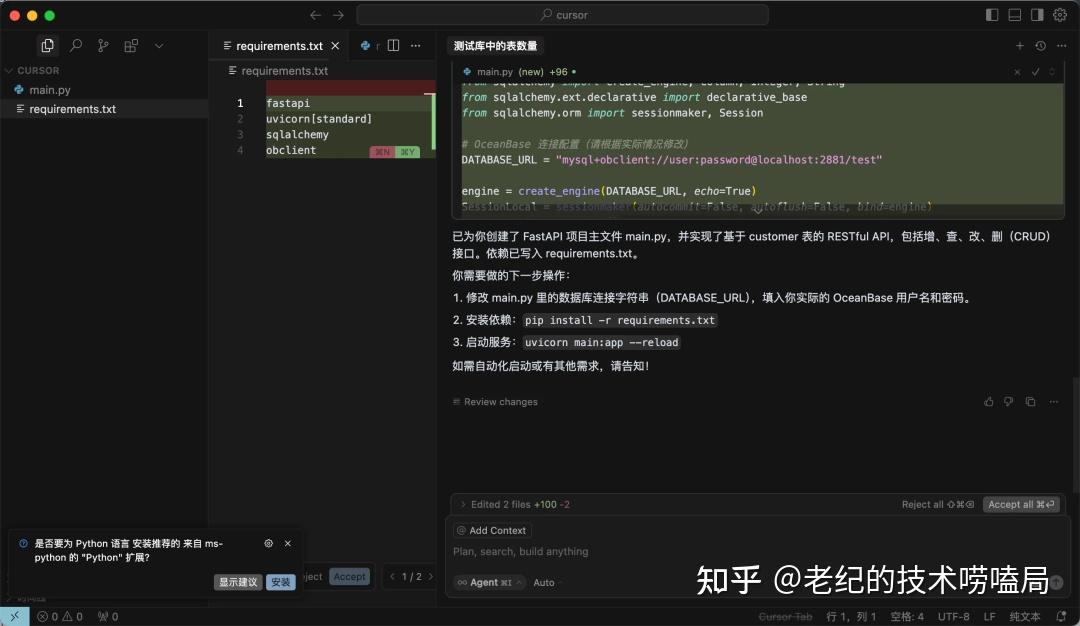Viewport: 1080px width, 626px height.
Task: Switch to the requirements.txt tab
Action: click(280, 45)
